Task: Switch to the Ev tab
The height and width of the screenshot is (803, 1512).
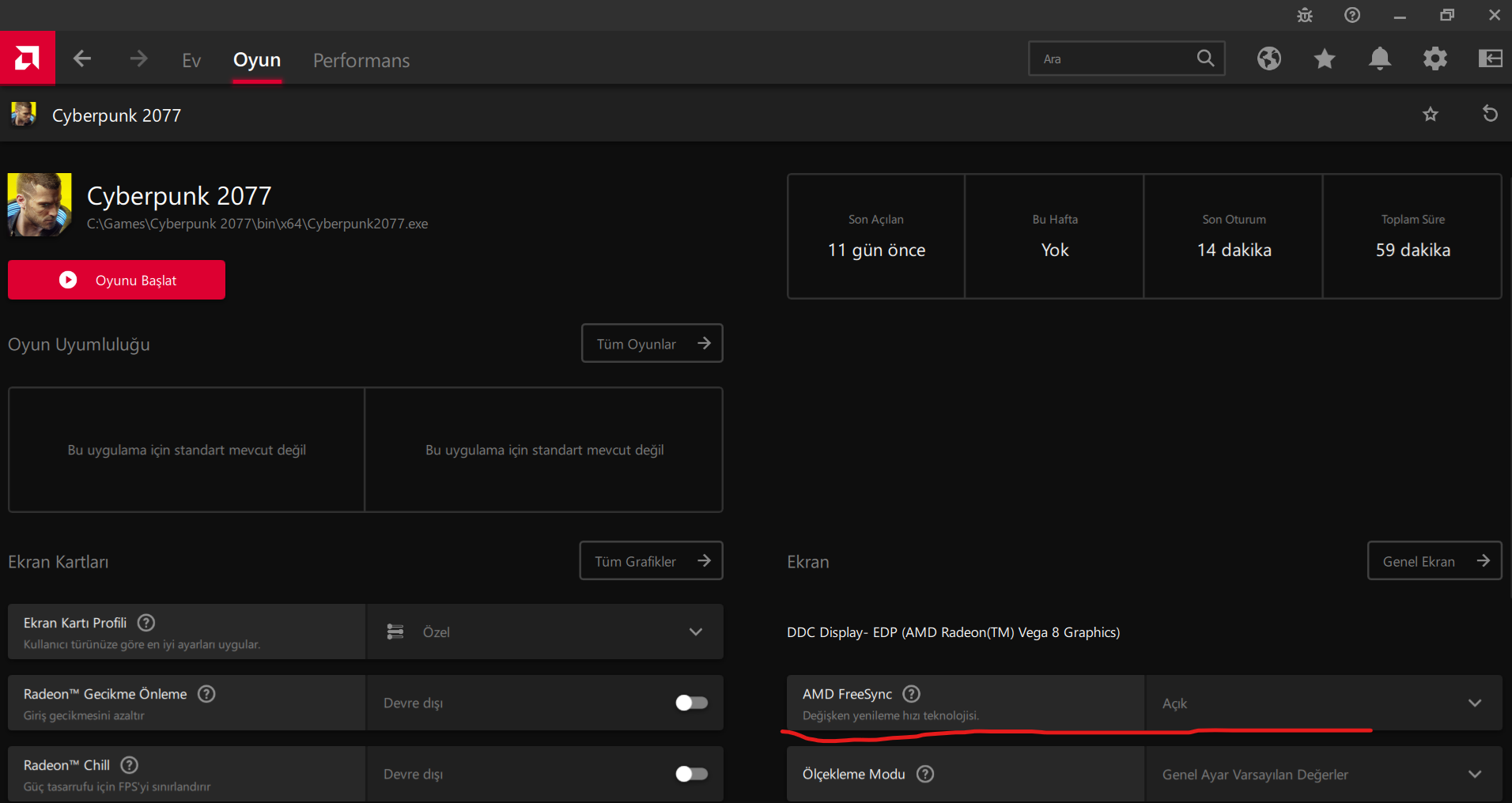Action: 191,60
